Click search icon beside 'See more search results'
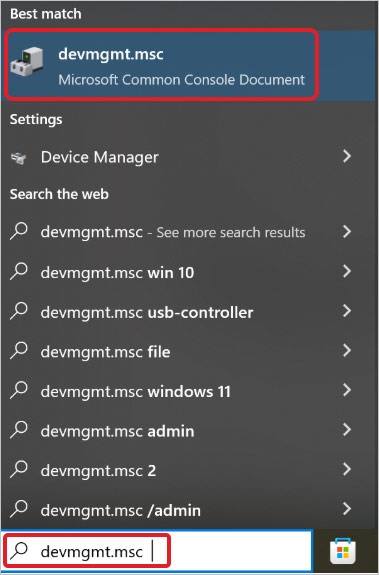Screen dimensions: 379x575 [19, 232]
